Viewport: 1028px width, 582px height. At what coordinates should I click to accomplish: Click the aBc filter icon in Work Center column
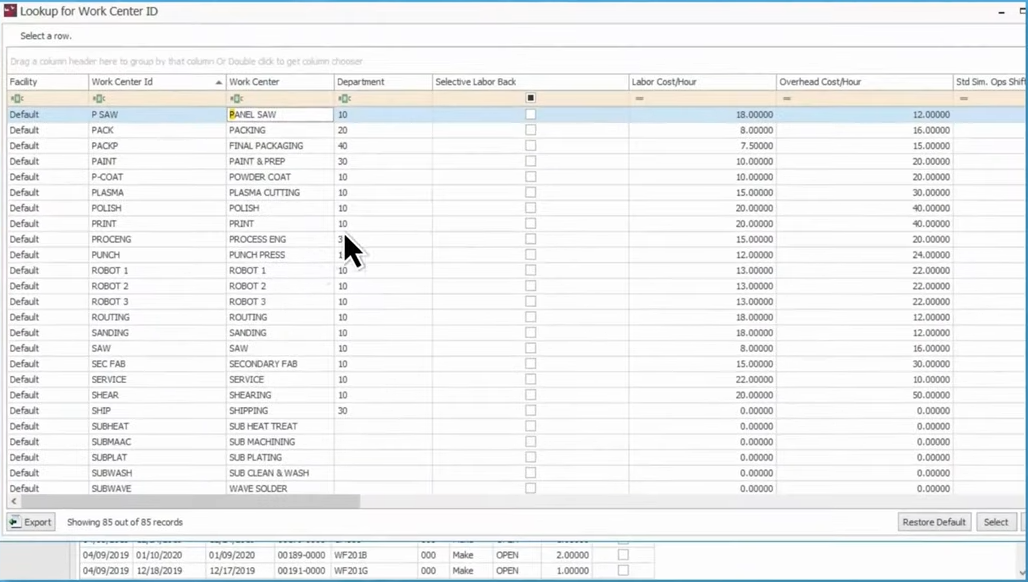[x=238, y=98]
